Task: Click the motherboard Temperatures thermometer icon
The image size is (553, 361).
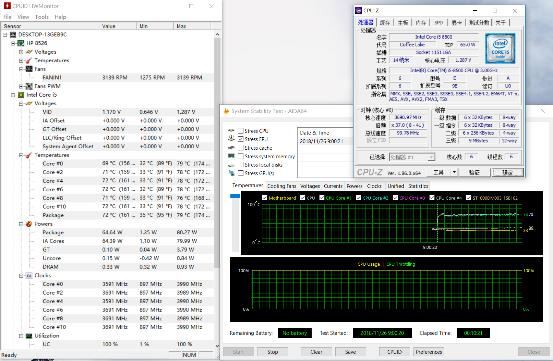Action: pos(29,60)
